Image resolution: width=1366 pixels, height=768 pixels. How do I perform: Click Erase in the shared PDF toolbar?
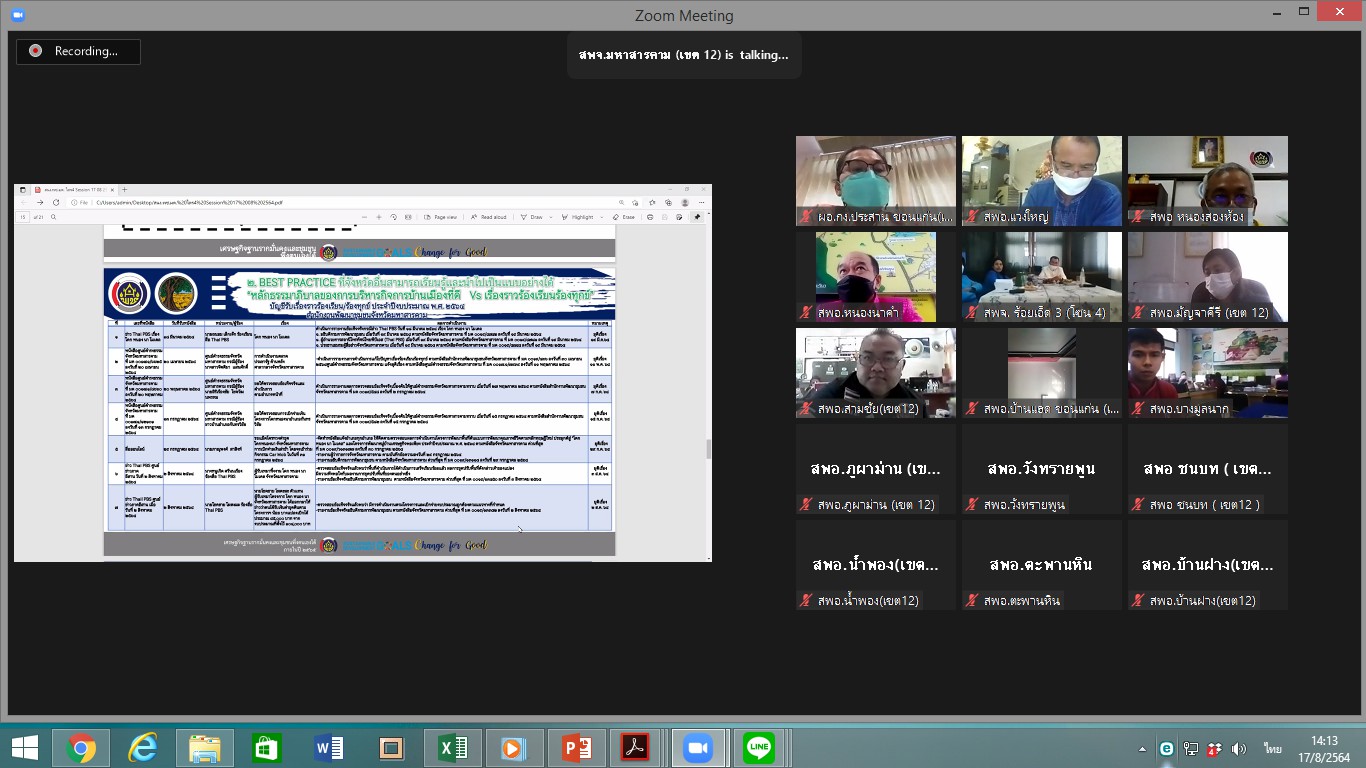pos(624,217)
